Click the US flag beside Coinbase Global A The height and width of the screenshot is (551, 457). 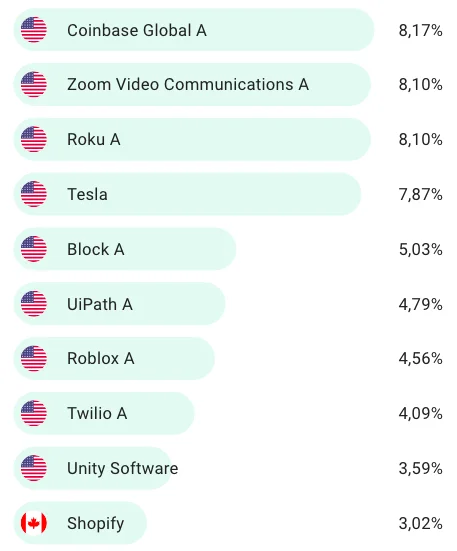click(34, 30)
